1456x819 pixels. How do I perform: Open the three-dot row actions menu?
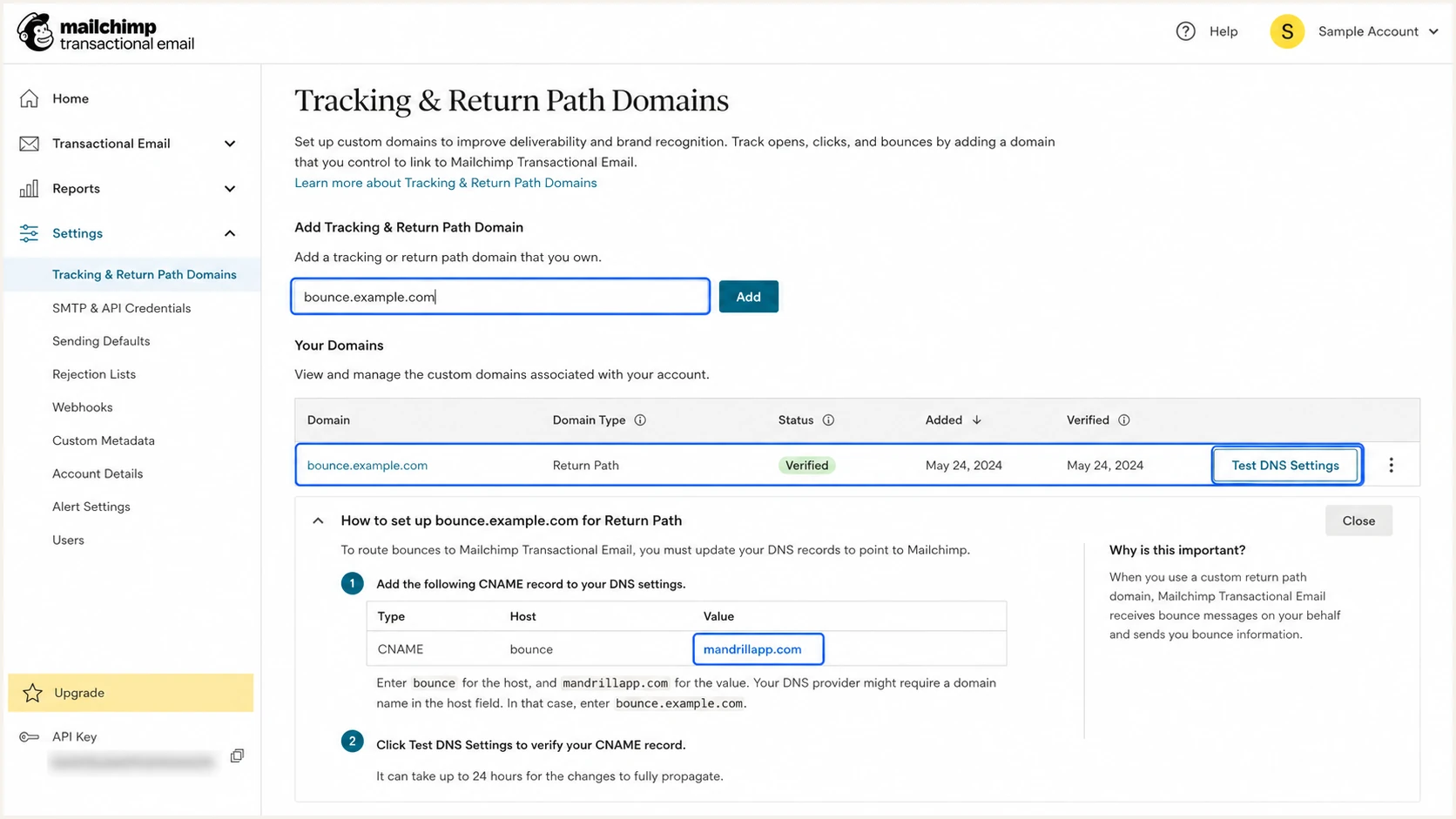(x=1391, y=466)
